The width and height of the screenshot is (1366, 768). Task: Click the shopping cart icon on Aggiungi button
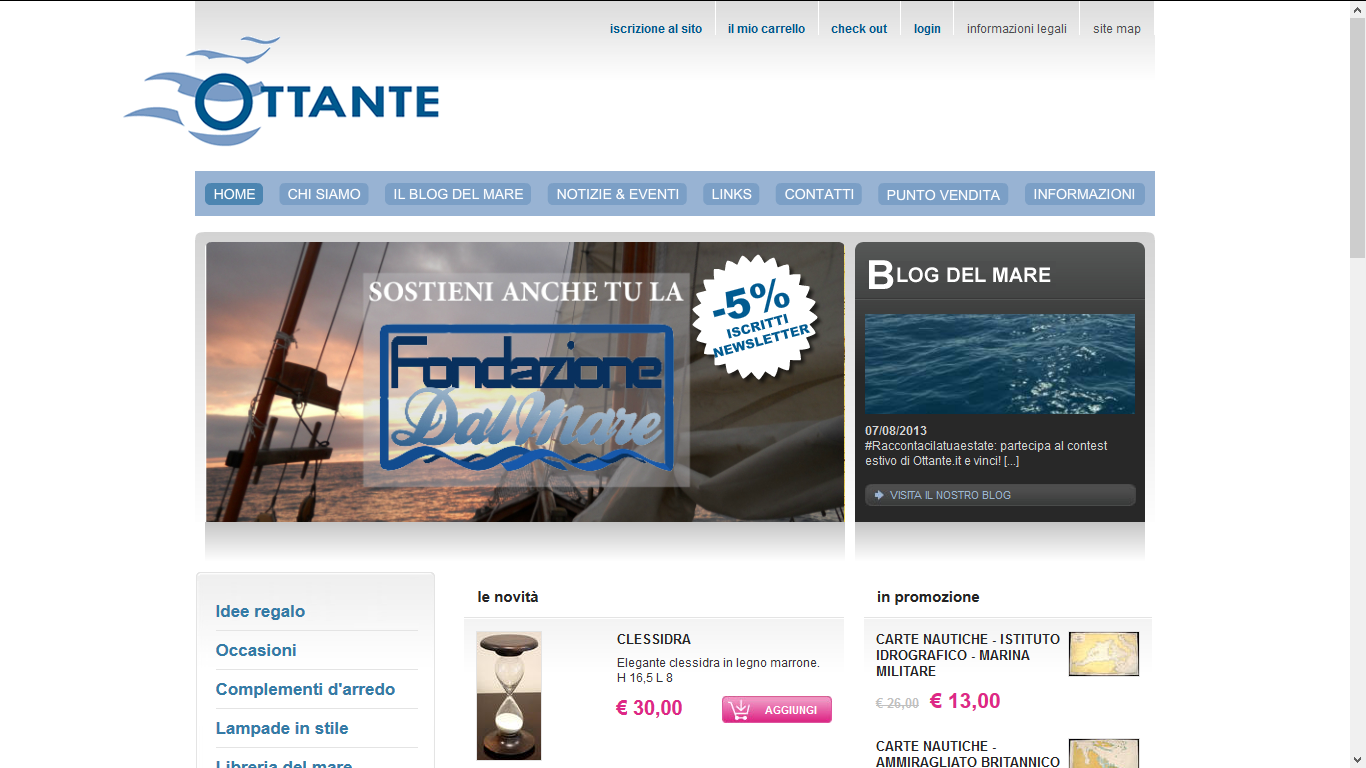pyautogui.click(x=740, y=710)
